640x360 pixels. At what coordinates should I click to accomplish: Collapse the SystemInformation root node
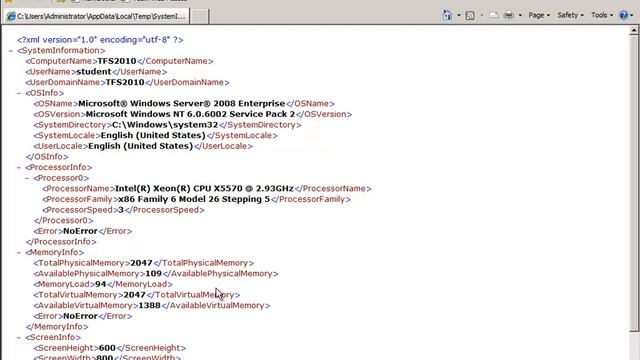pyautogui.click(x=11, y=51)
